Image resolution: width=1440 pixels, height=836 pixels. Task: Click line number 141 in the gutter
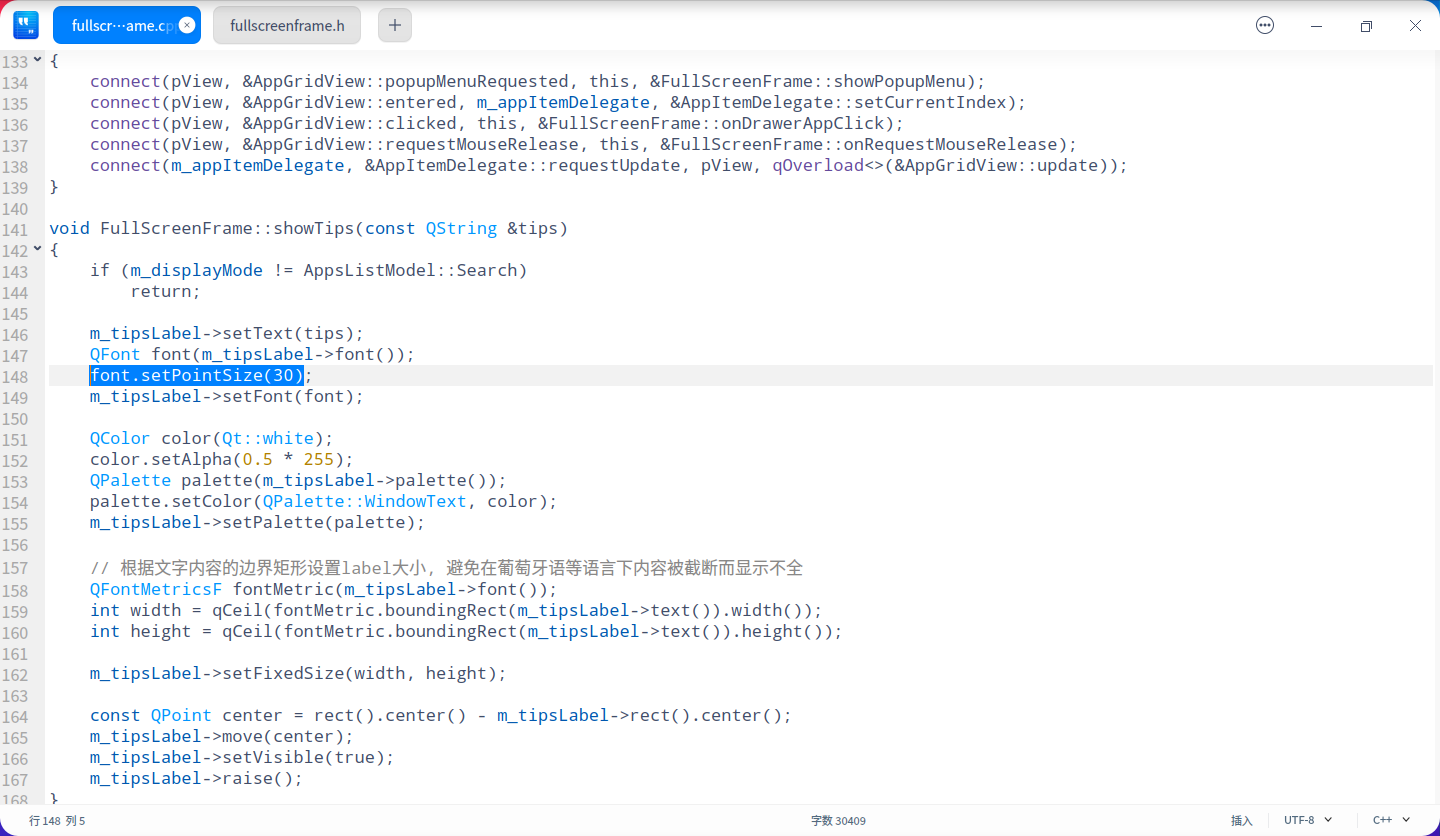(x=15, y=229)
